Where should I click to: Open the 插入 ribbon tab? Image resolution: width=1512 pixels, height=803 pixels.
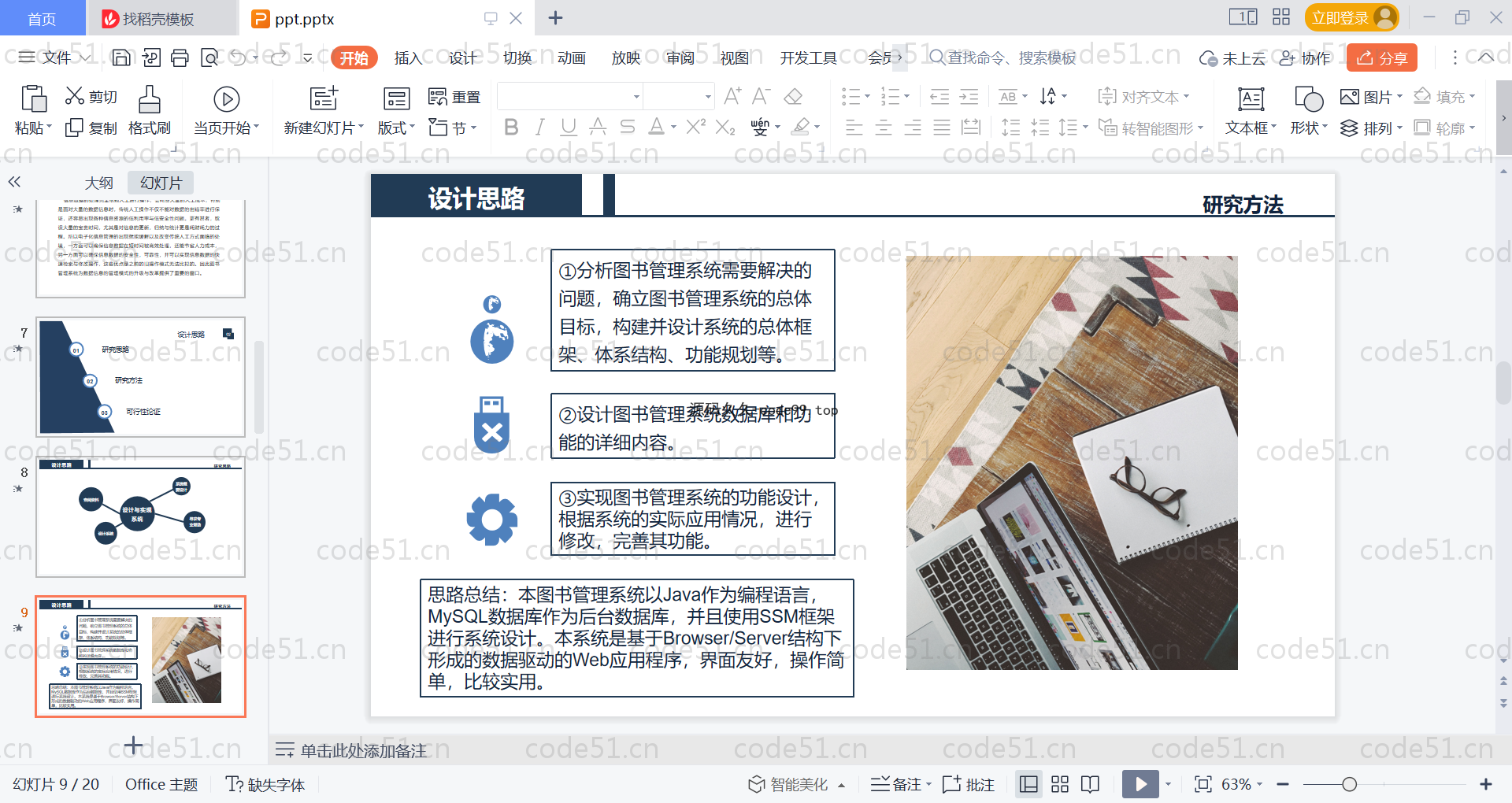point(408,57)
